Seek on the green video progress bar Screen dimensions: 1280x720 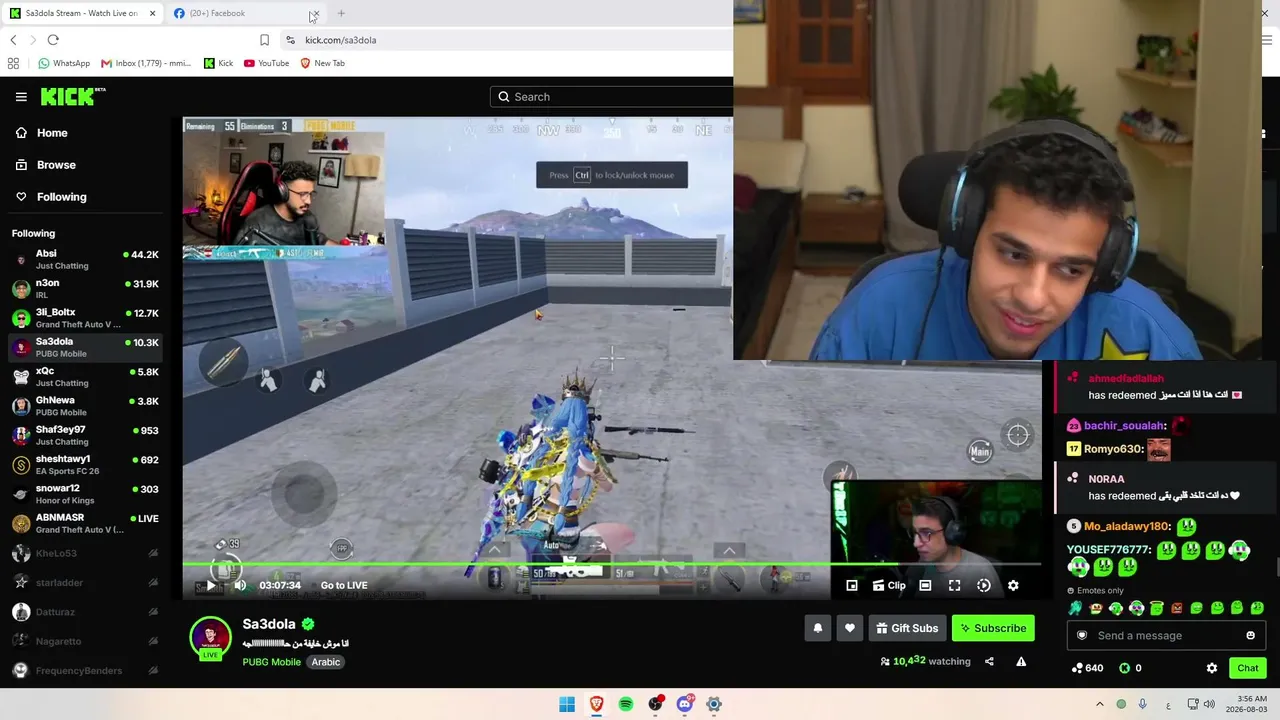(611, 565)
